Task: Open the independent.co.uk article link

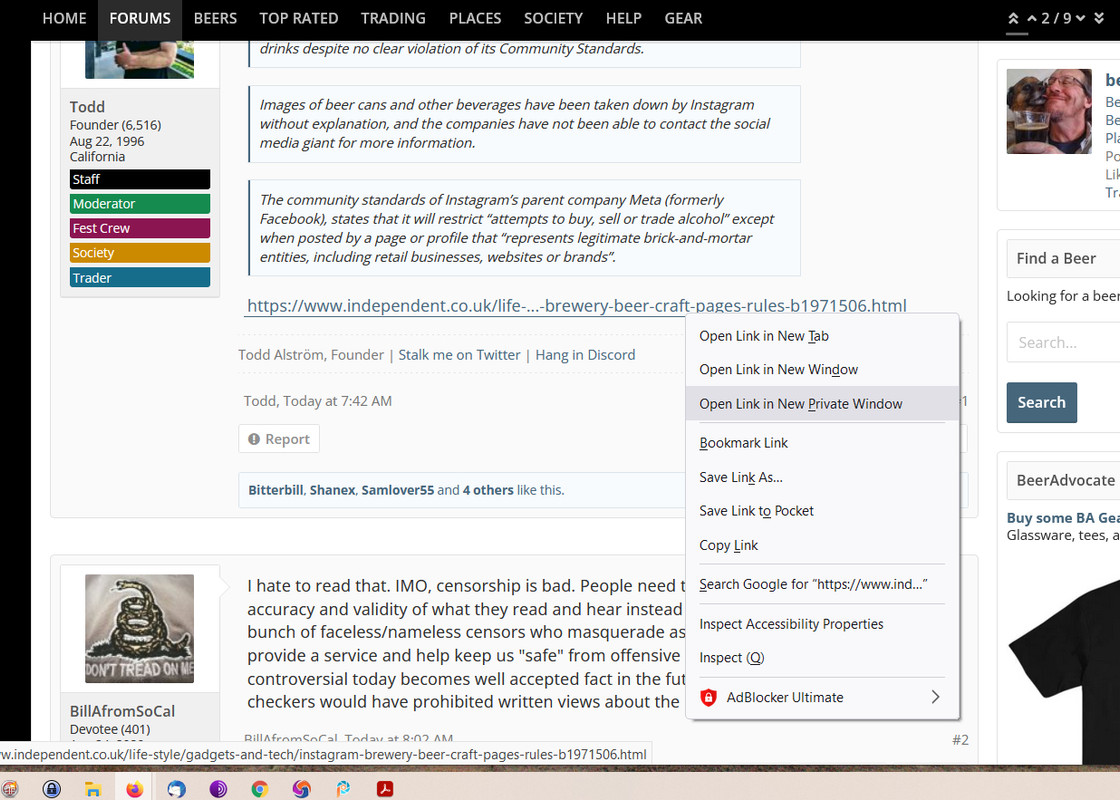Action: coord(576,306)
